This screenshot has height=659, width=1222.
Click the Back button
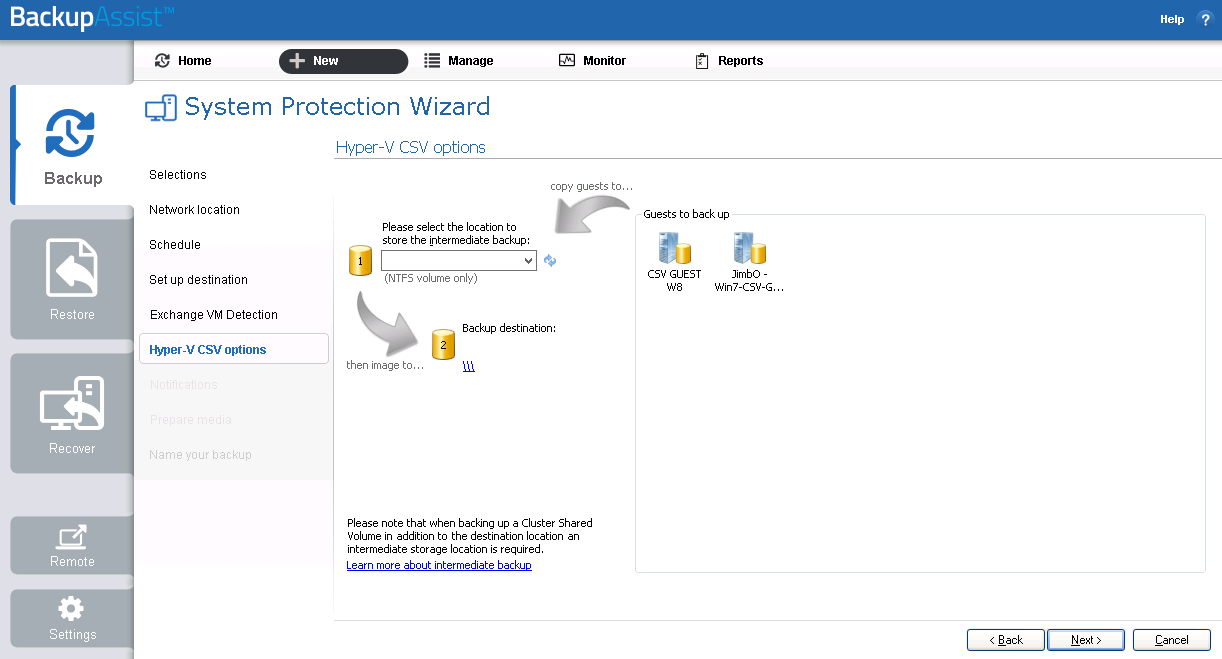point(1006,640)
